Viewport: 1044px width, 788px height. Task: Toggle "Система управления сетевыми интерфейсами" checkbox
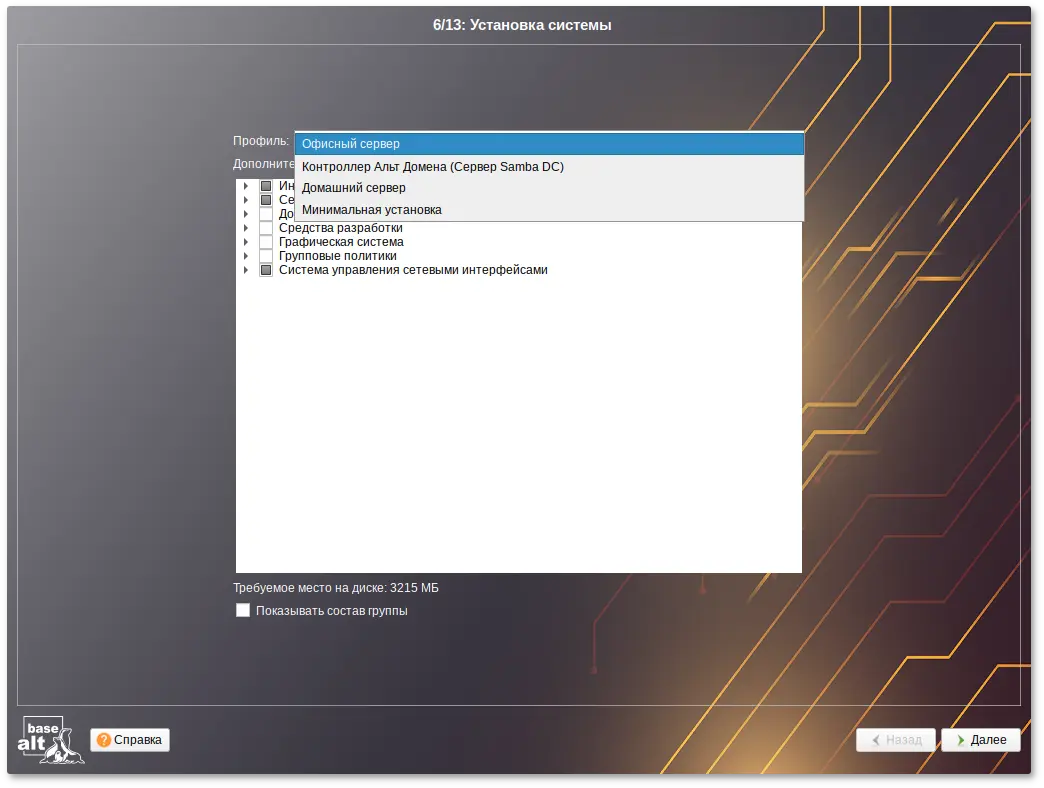pos(266,270)
